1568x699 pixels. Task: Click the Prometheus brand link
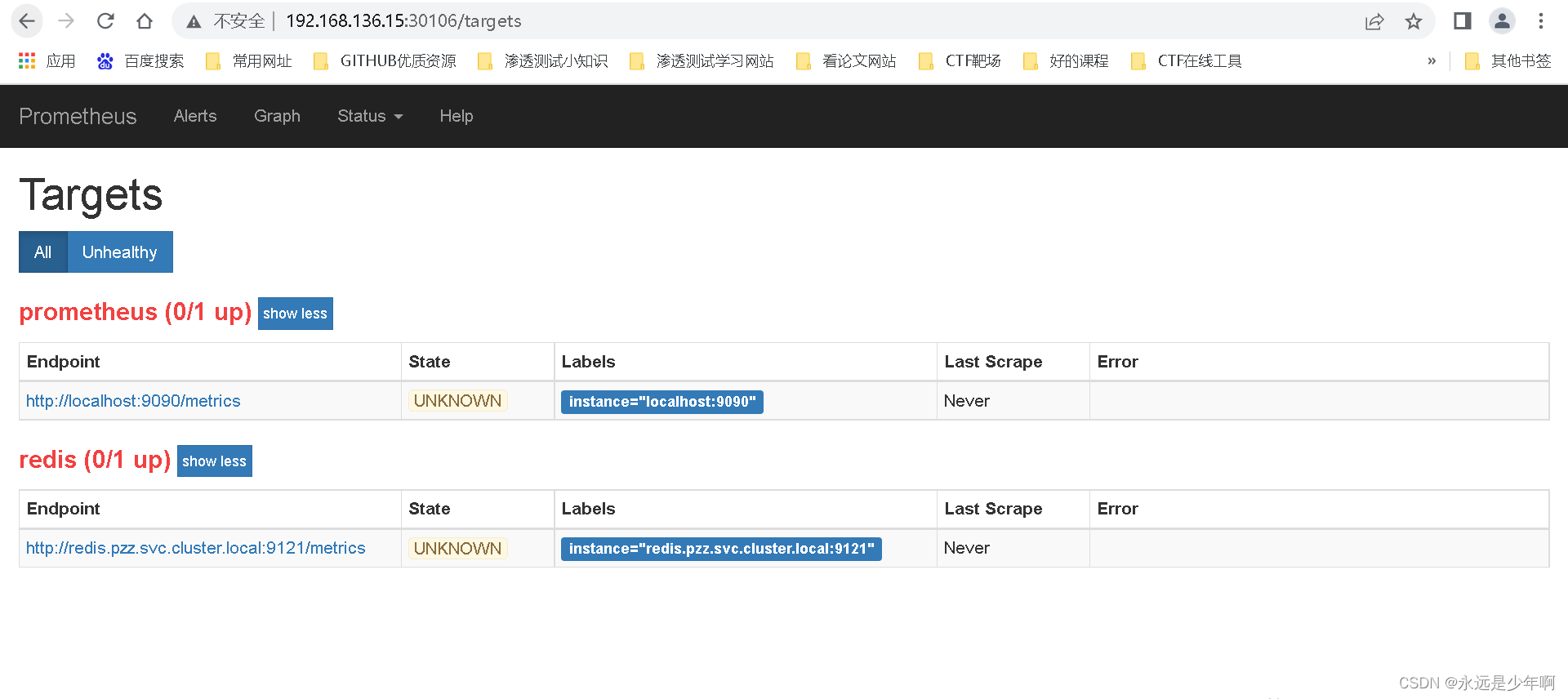pyautogui.click(x=78, y=116)
